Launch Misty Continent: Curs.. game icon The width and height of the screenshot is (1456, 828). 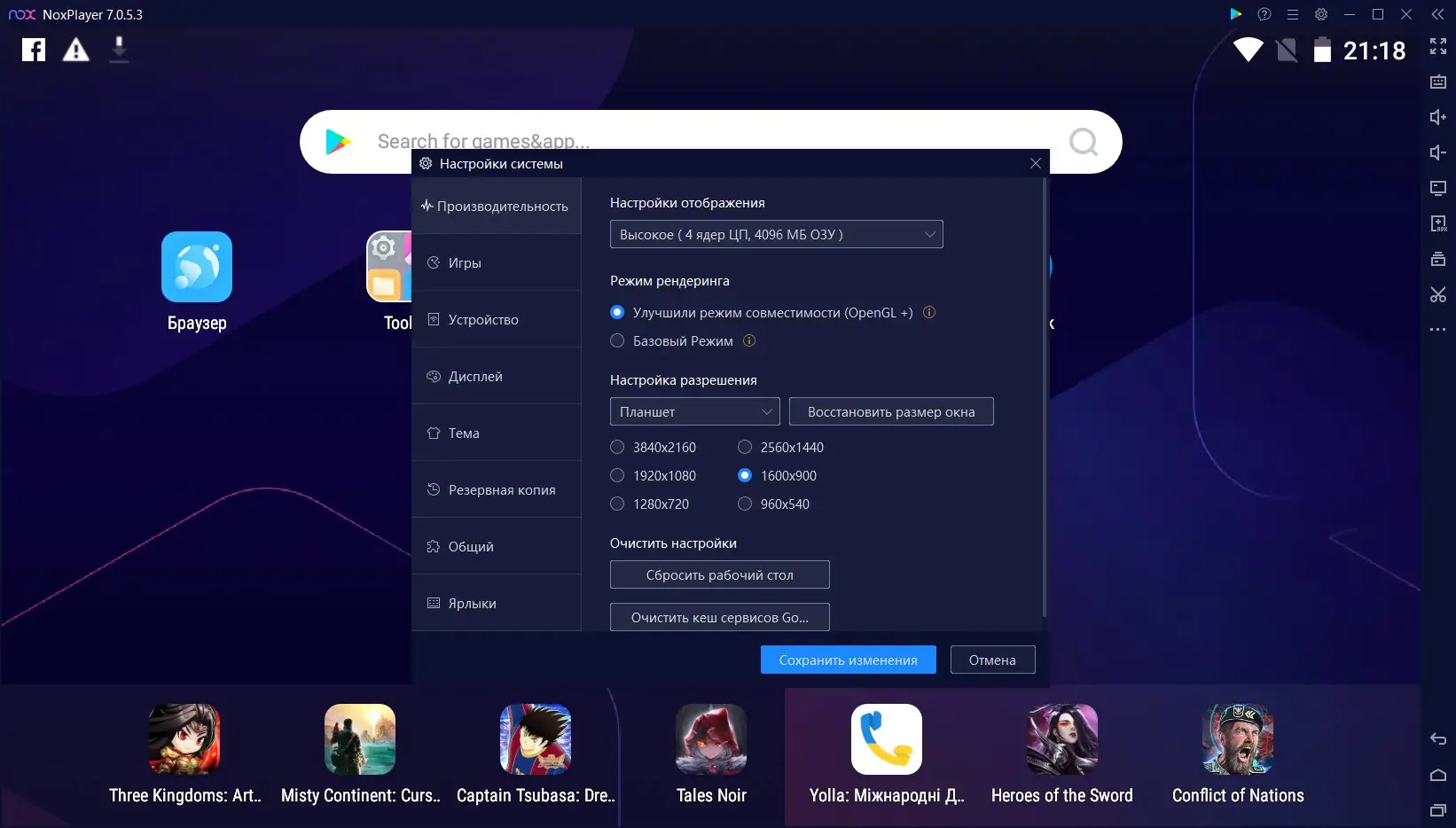pyautogui.click(x=360, y=739)
